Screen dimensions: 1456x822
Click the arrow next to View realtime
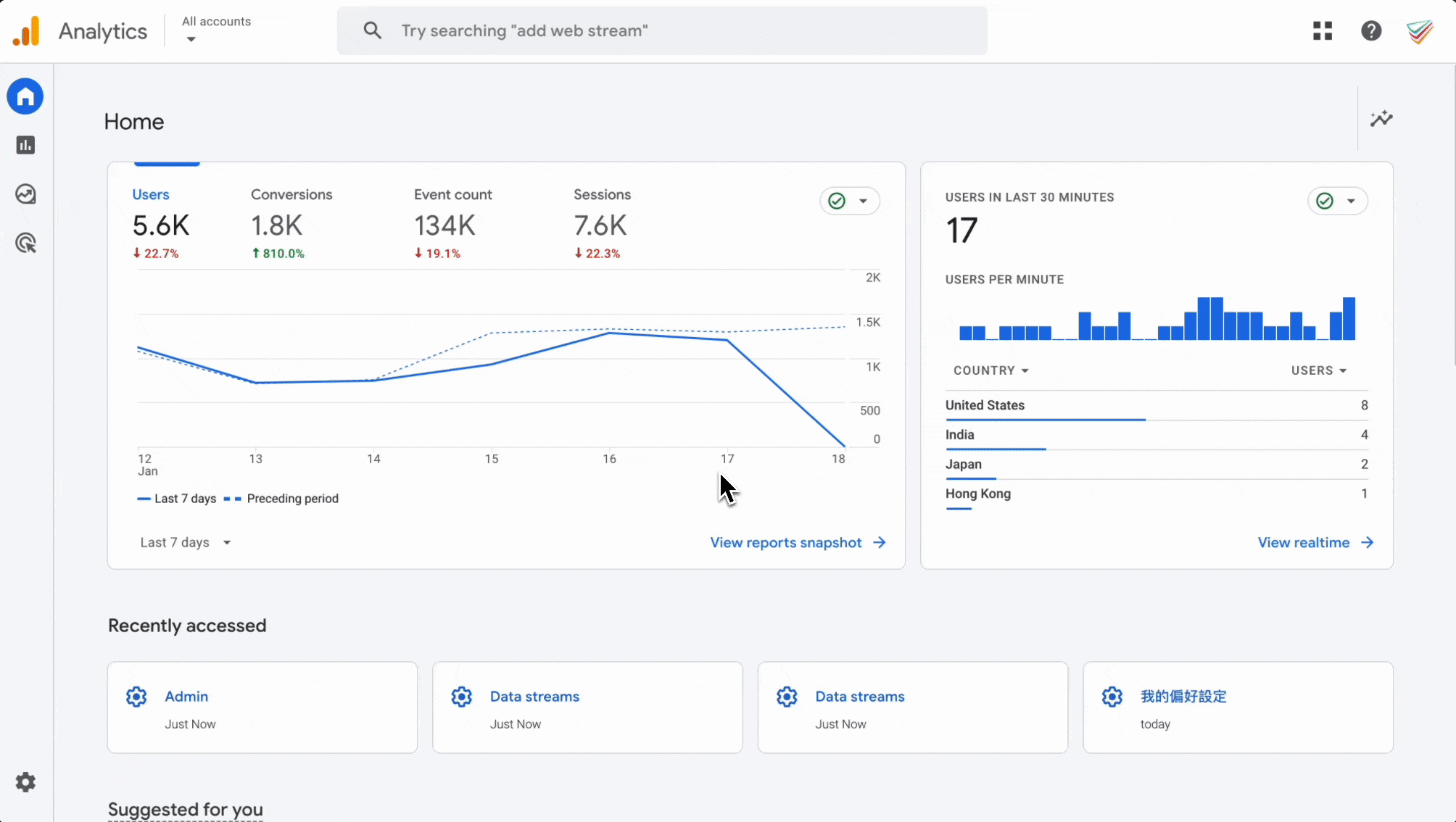1368,542
